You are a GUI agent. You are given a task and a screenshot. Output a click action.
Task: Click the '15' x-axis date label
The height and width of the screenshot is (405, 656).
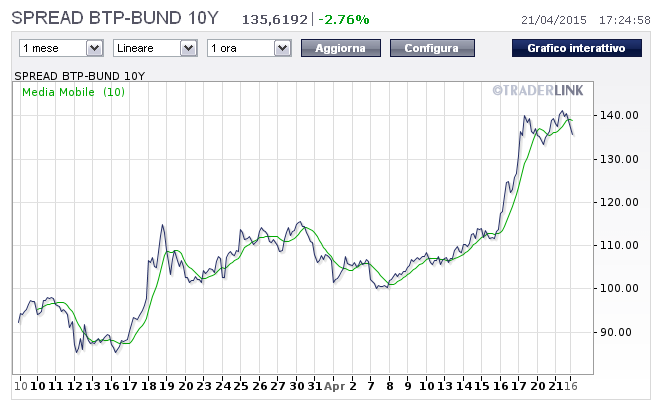pos(482,386)
